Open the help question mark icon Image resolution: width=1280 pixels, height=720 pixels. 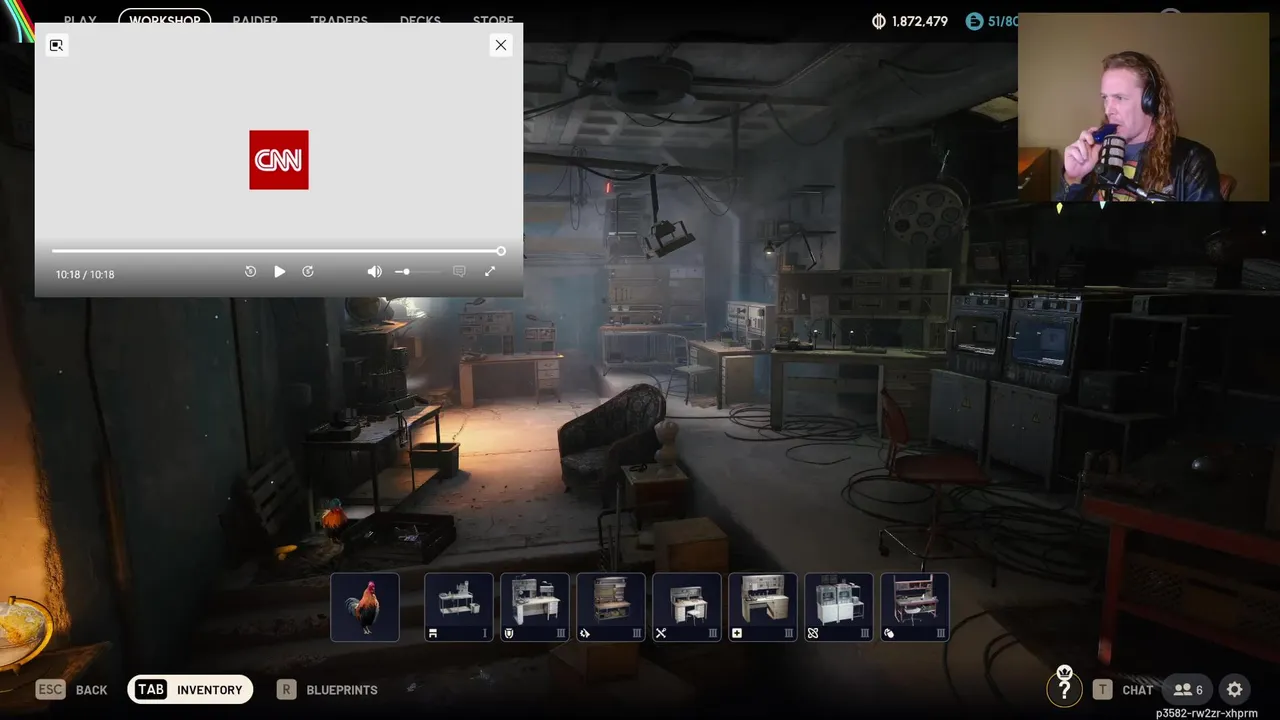tap(1064, 688)
